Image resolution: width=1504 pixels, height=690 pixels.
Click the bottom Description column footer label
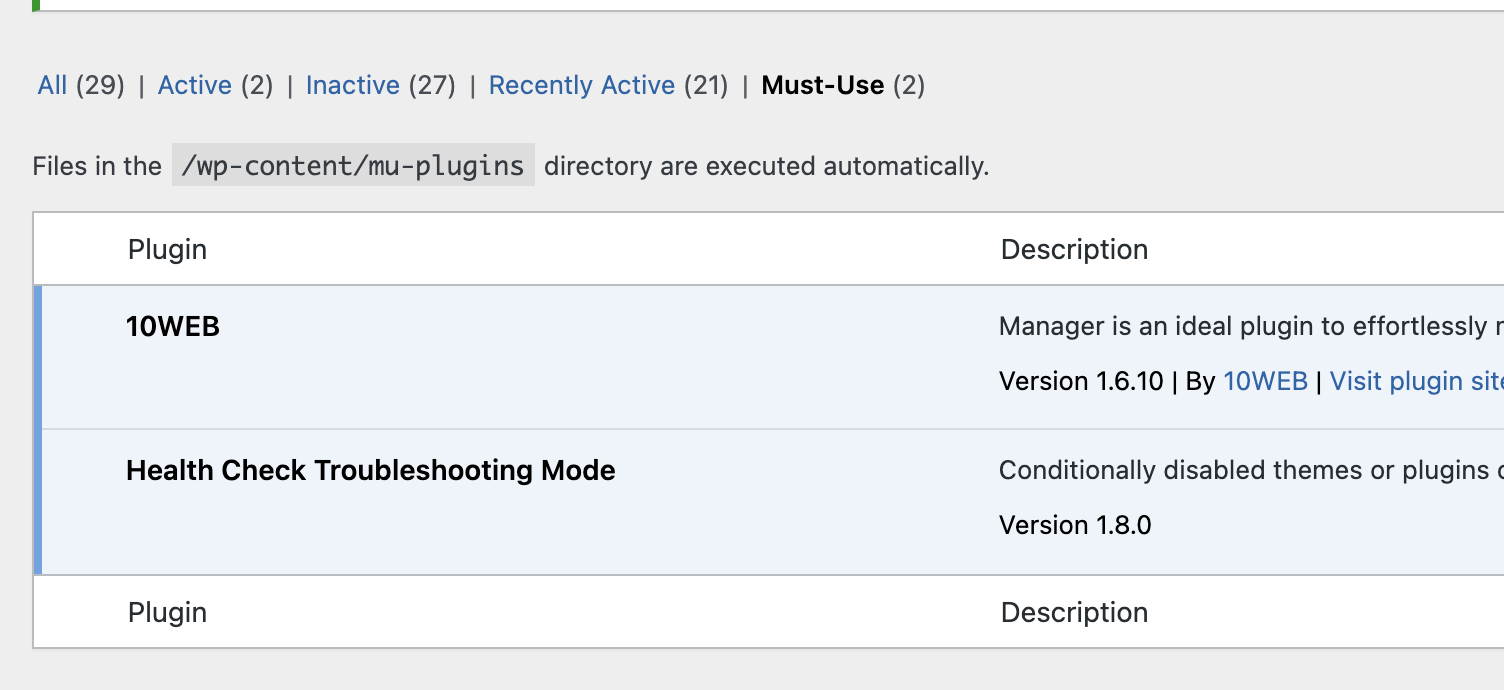point(1074,612)
